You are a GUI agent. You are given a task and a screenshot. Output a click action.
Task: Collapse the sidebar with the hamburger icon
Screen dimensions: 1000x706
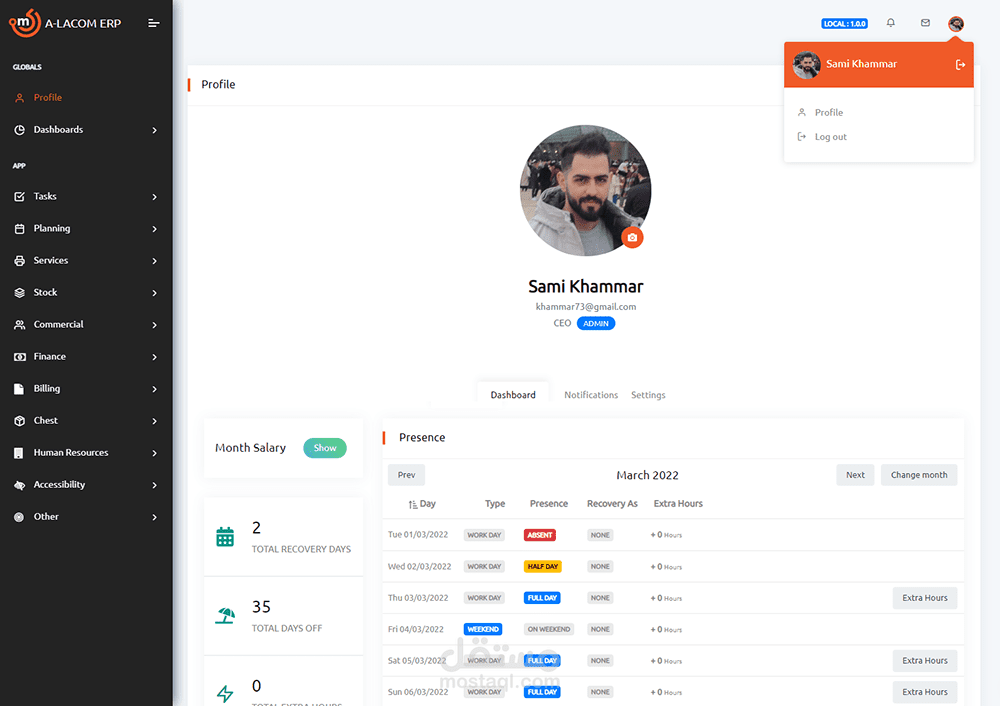pyautogui.click(x=154, y=23)
